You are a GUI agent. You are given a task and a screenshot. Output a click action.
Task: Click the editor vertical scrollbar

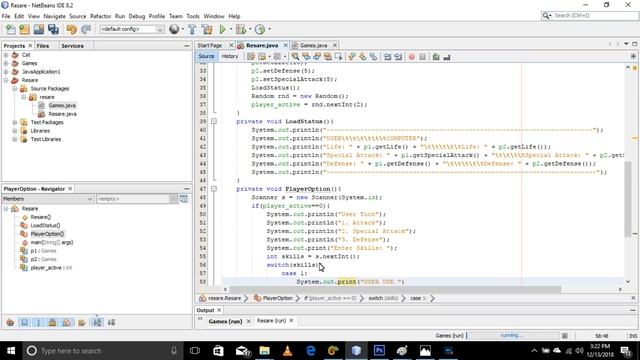[x=628, y=198]
